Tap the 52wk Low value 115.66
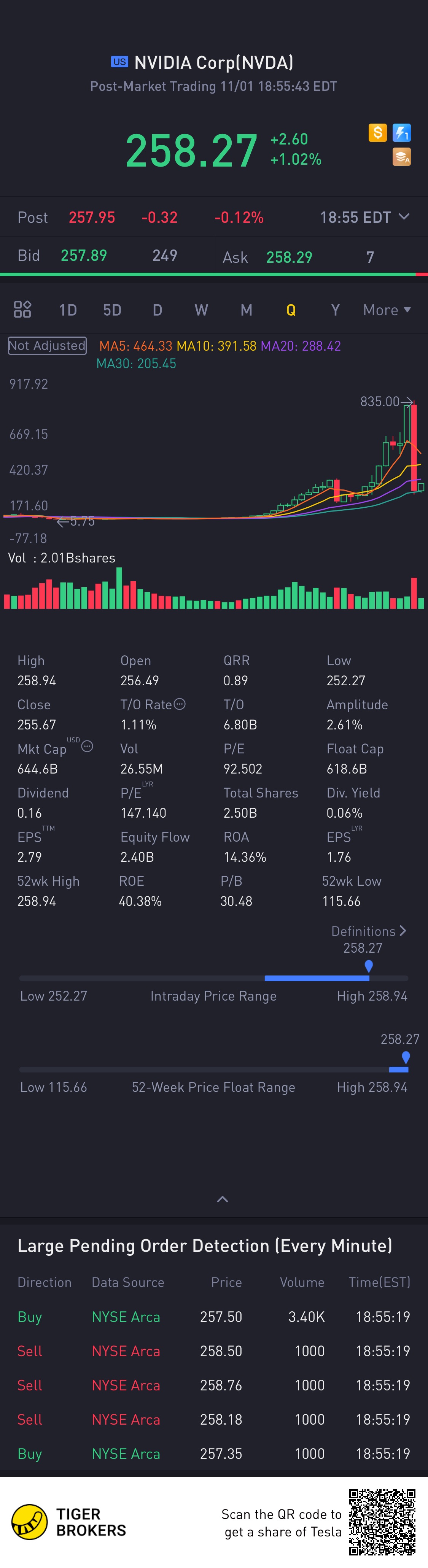This screenshot has height=1568, width=428. tap(342, 901)
